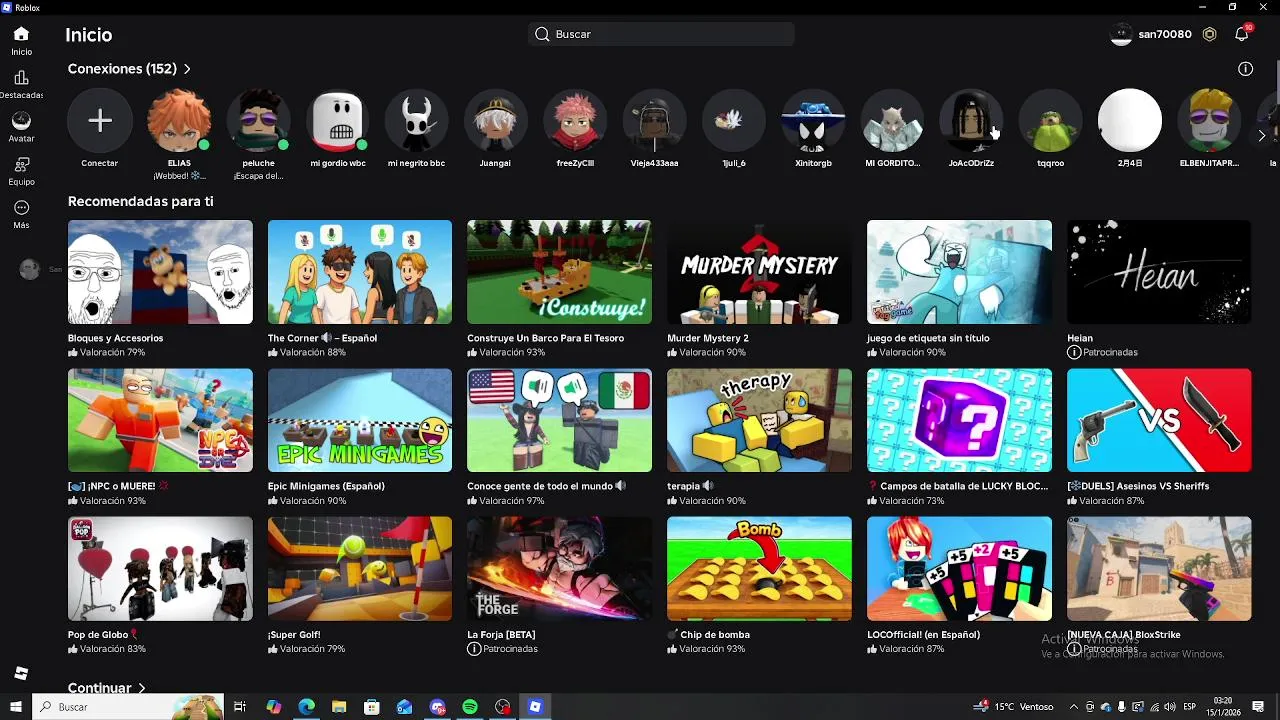Open ELIAS friend avatar
The image size is (1280, 720).
point(179,121)
